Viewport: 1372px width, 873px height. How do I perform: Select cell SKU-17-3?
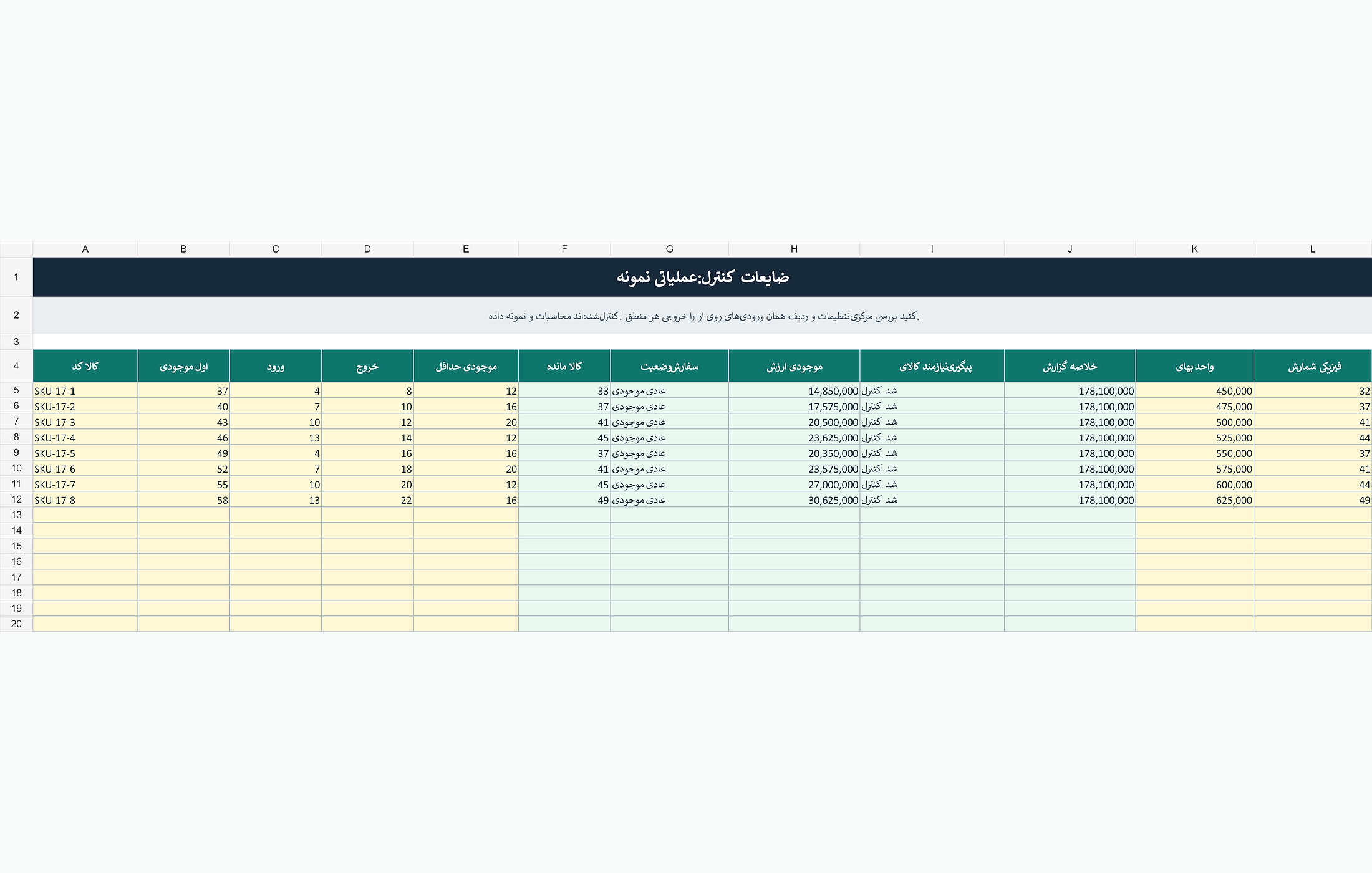(85, 422)
